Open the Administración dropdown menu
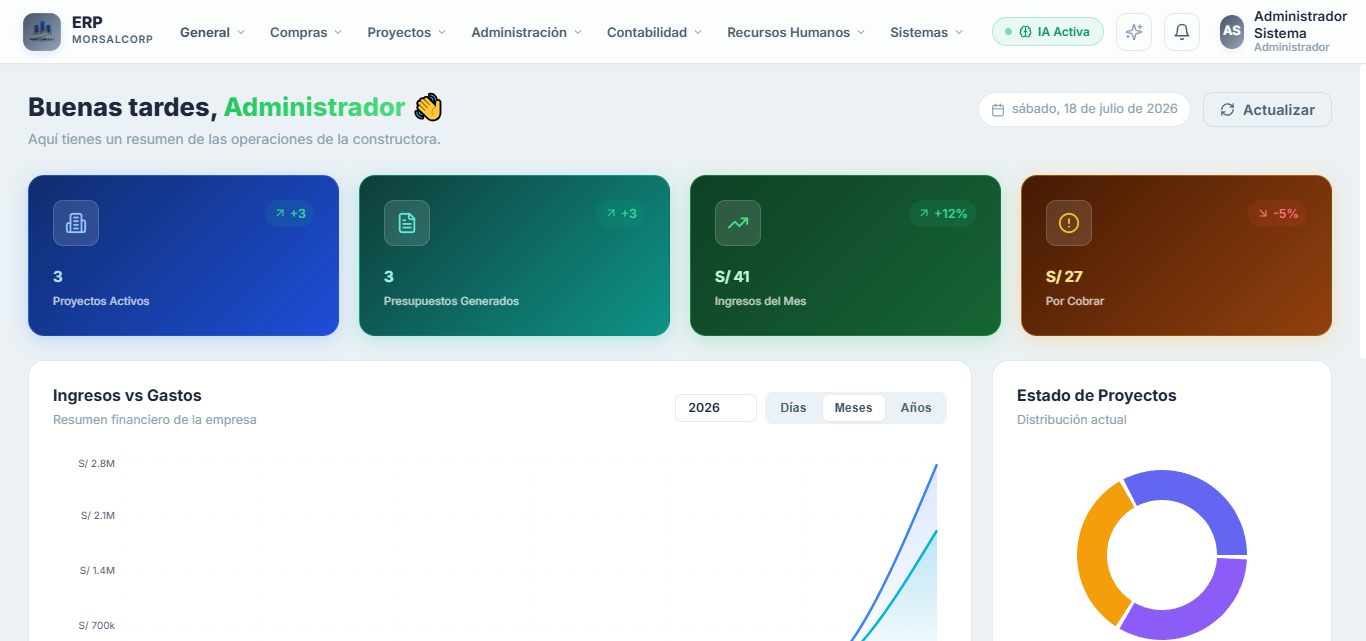This screenshot has height=641, width=1366. (526, 32)
